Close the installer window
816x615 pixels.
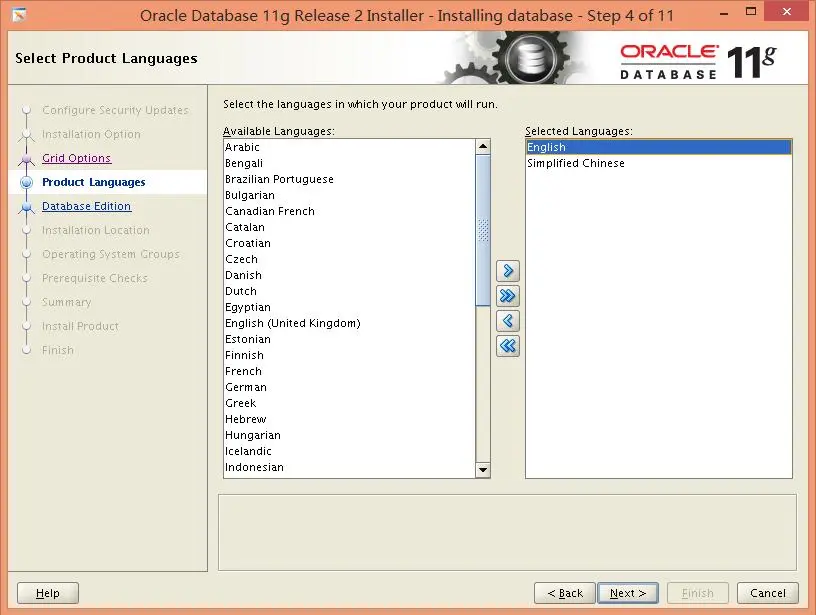[x=786, y=11]
